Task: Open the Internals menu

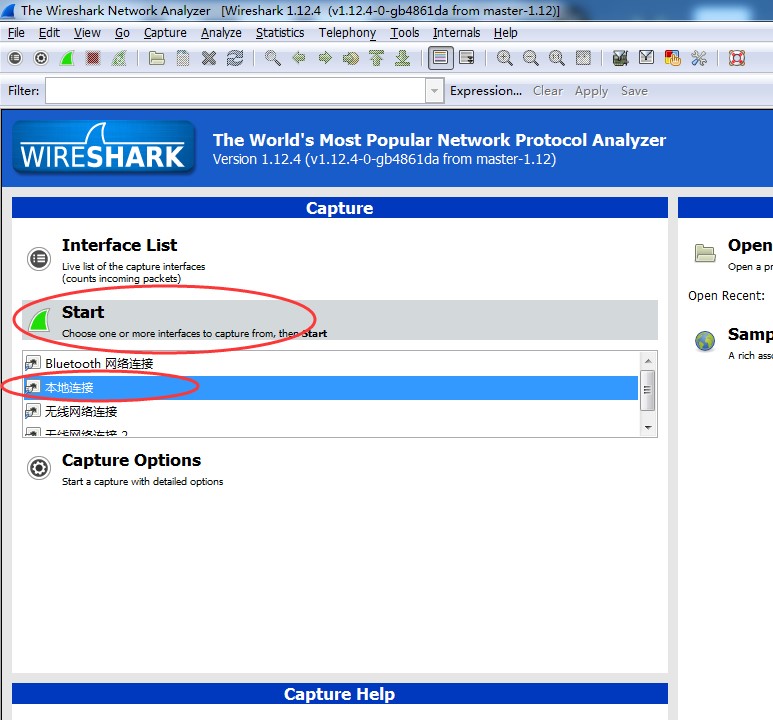Action: (x=457, y=33)
